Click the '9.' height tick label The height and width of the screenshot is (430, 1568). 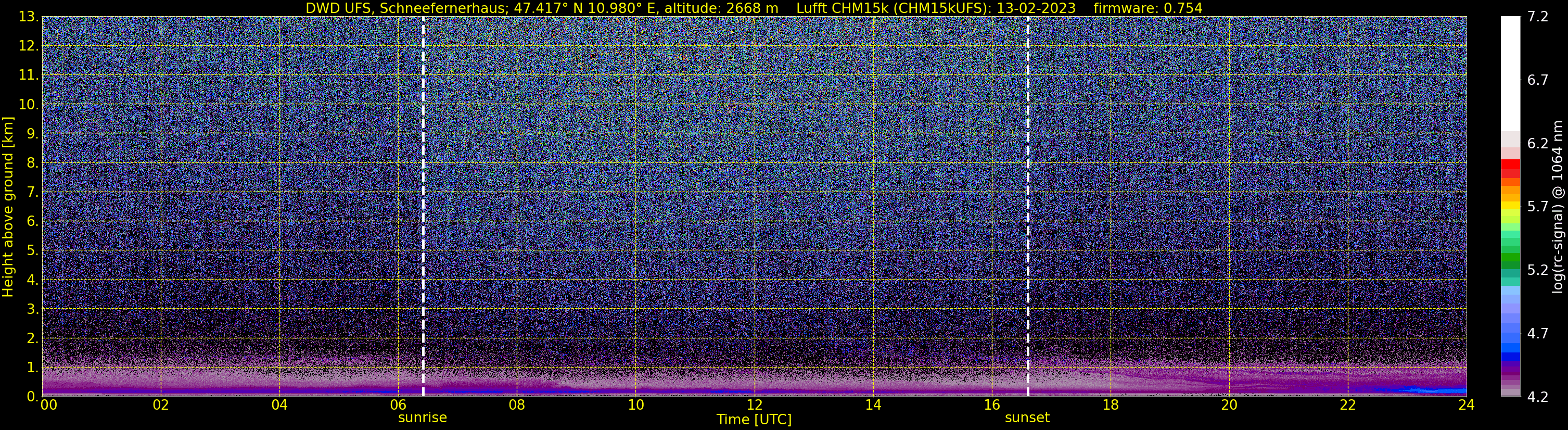coord(32,134)
